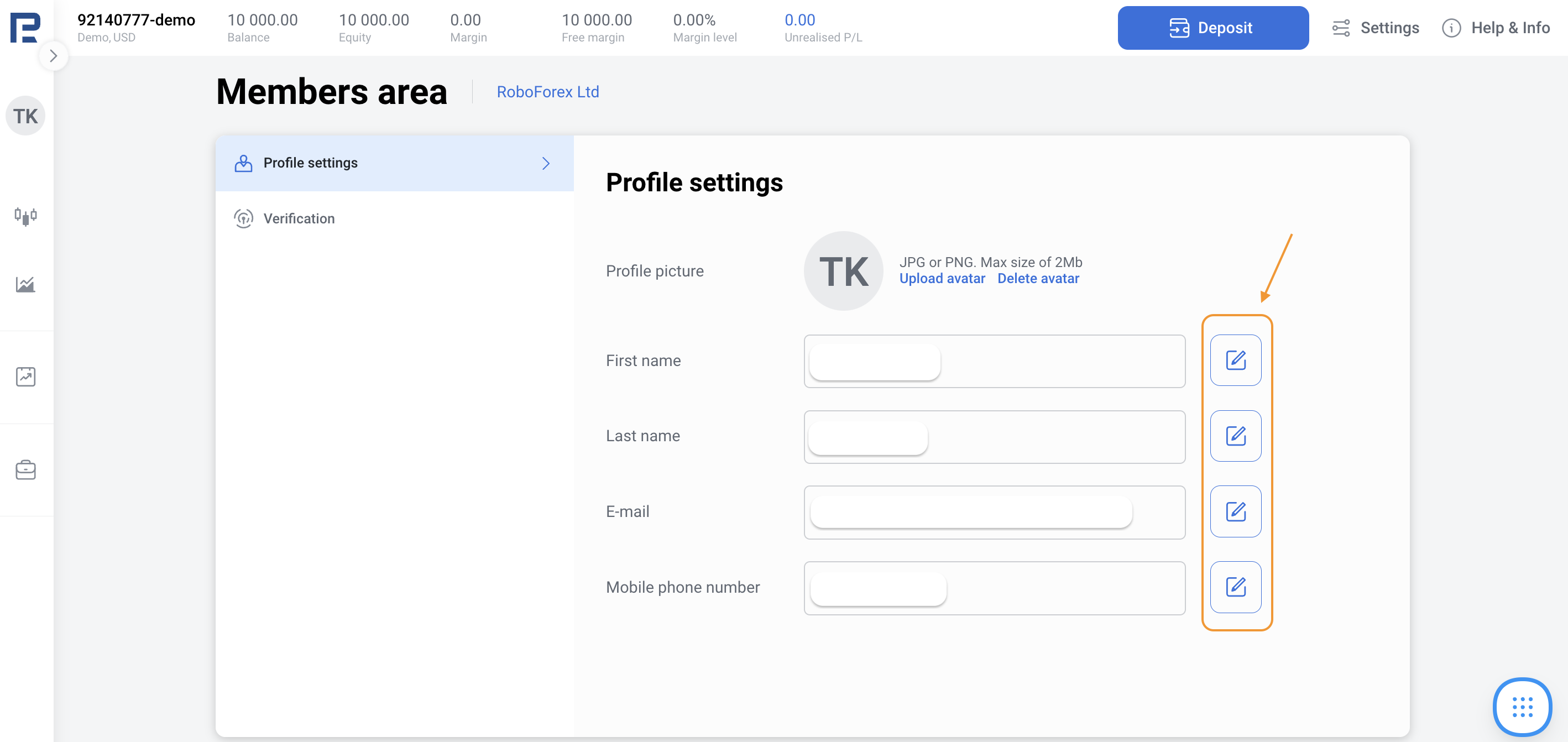Click the edit icon beside Last name

(1235, 436)
